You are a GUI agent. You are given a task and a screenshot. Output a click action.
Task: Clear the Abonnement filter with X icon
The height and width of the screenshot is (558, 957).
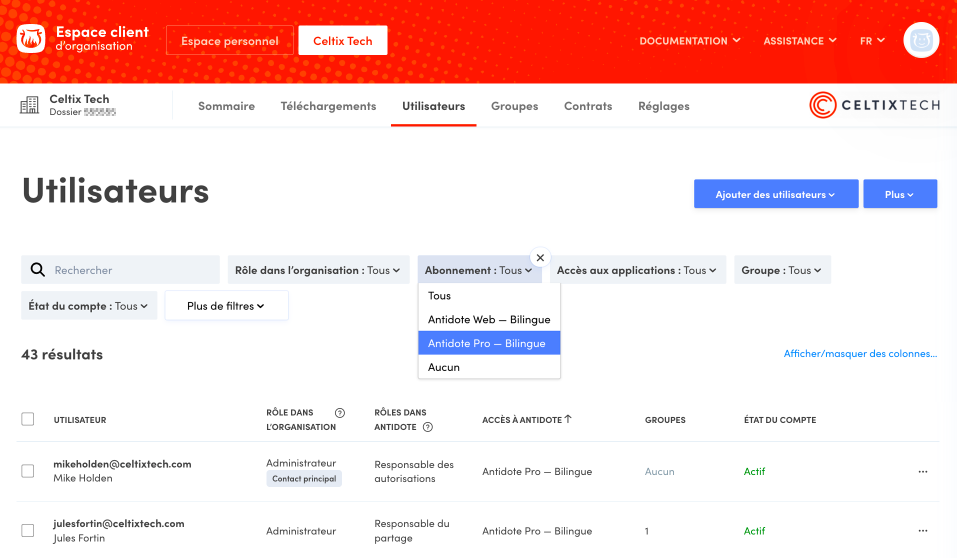(x=540, y=257)
